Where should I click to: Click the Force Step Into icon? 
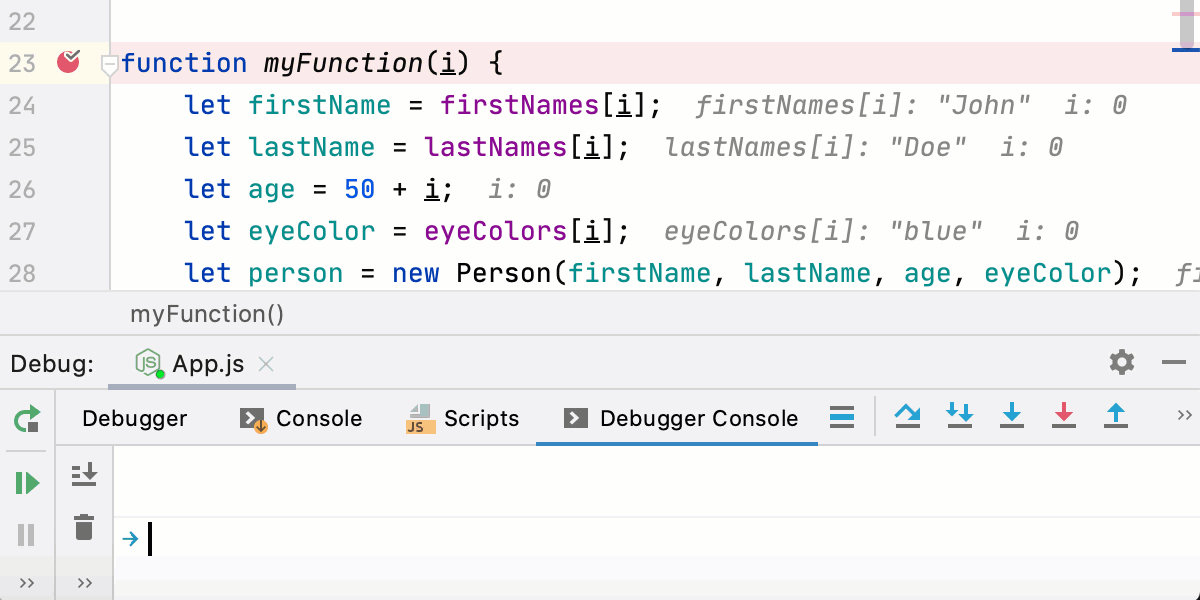point(1064,416)
